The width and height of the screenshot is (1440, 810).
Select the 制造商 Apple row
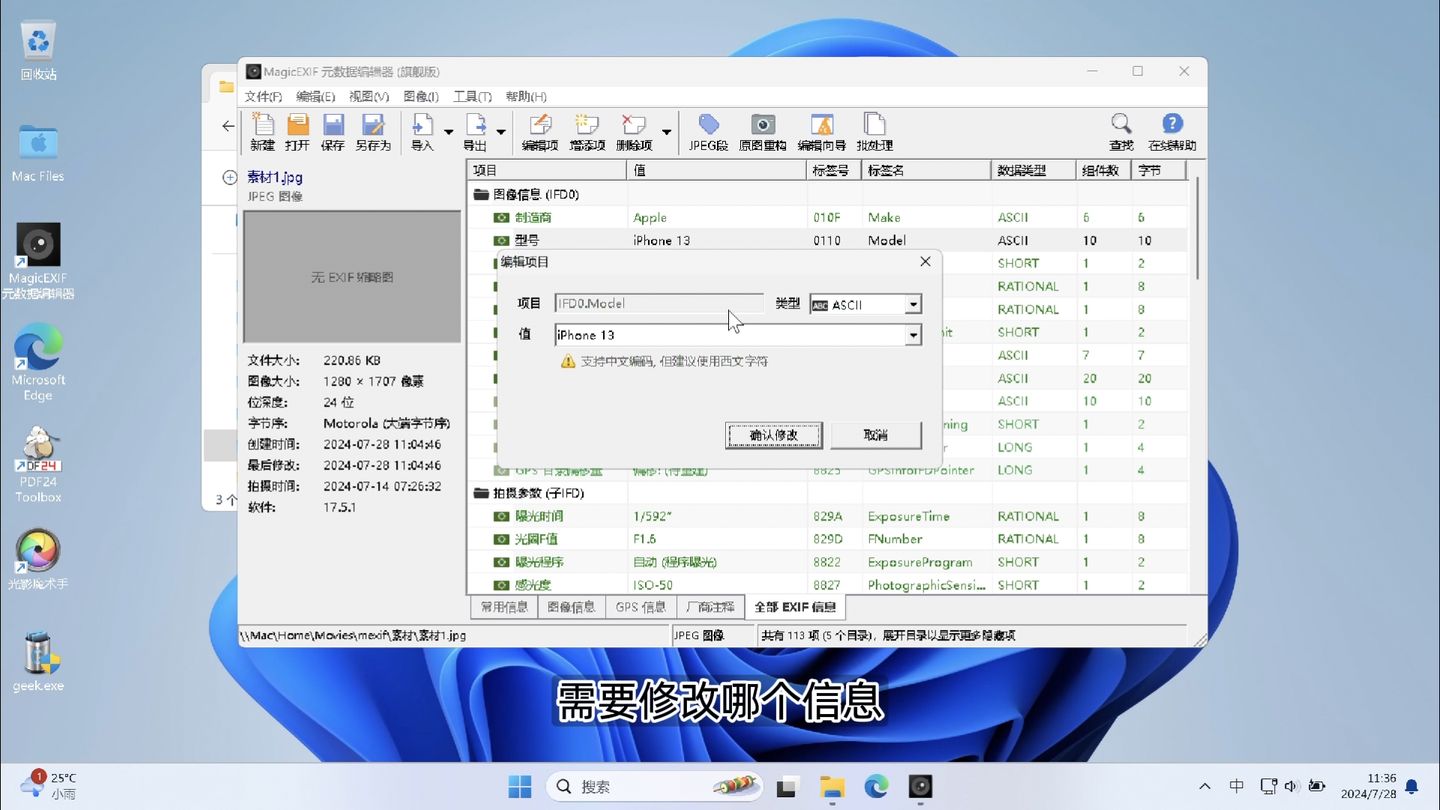827,217
